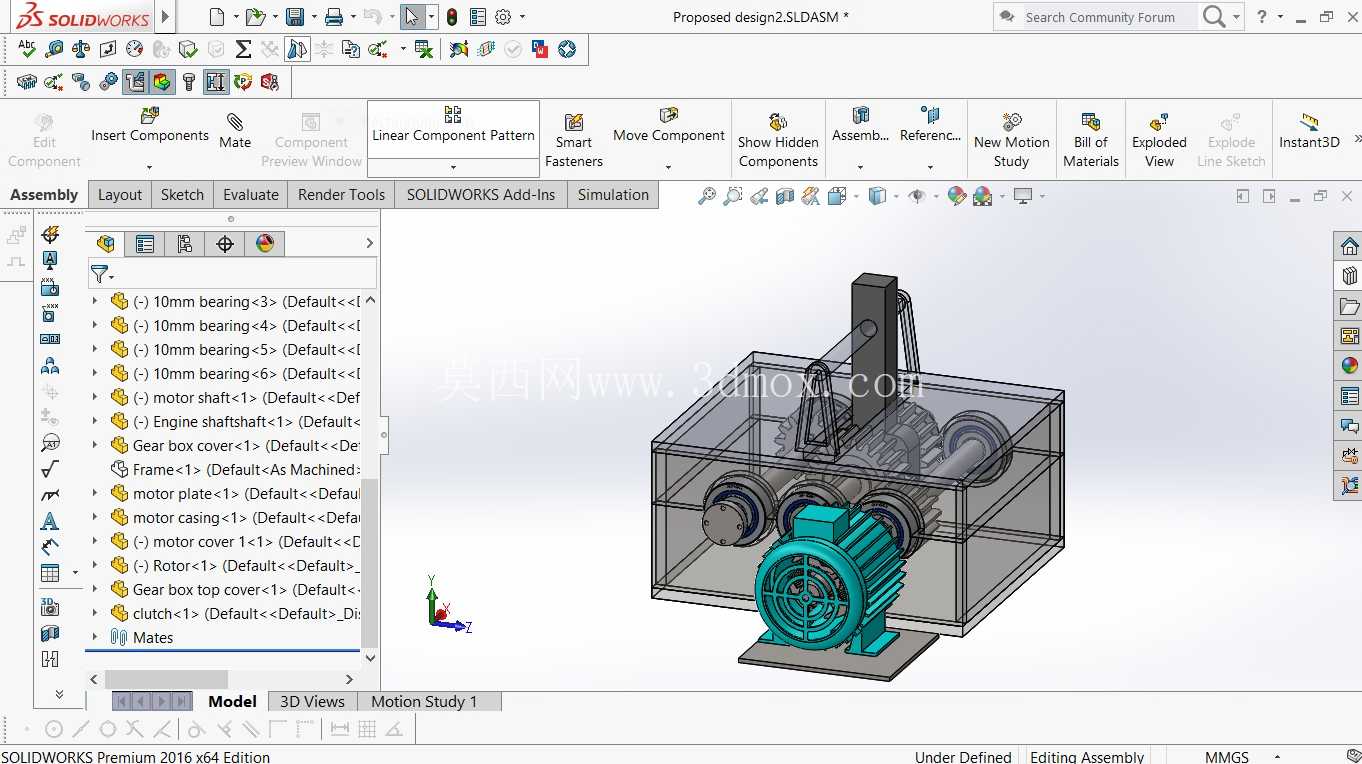Click the Assembly Features button
The width and height of the screenshot is (1362, 764).
(860, 125)
